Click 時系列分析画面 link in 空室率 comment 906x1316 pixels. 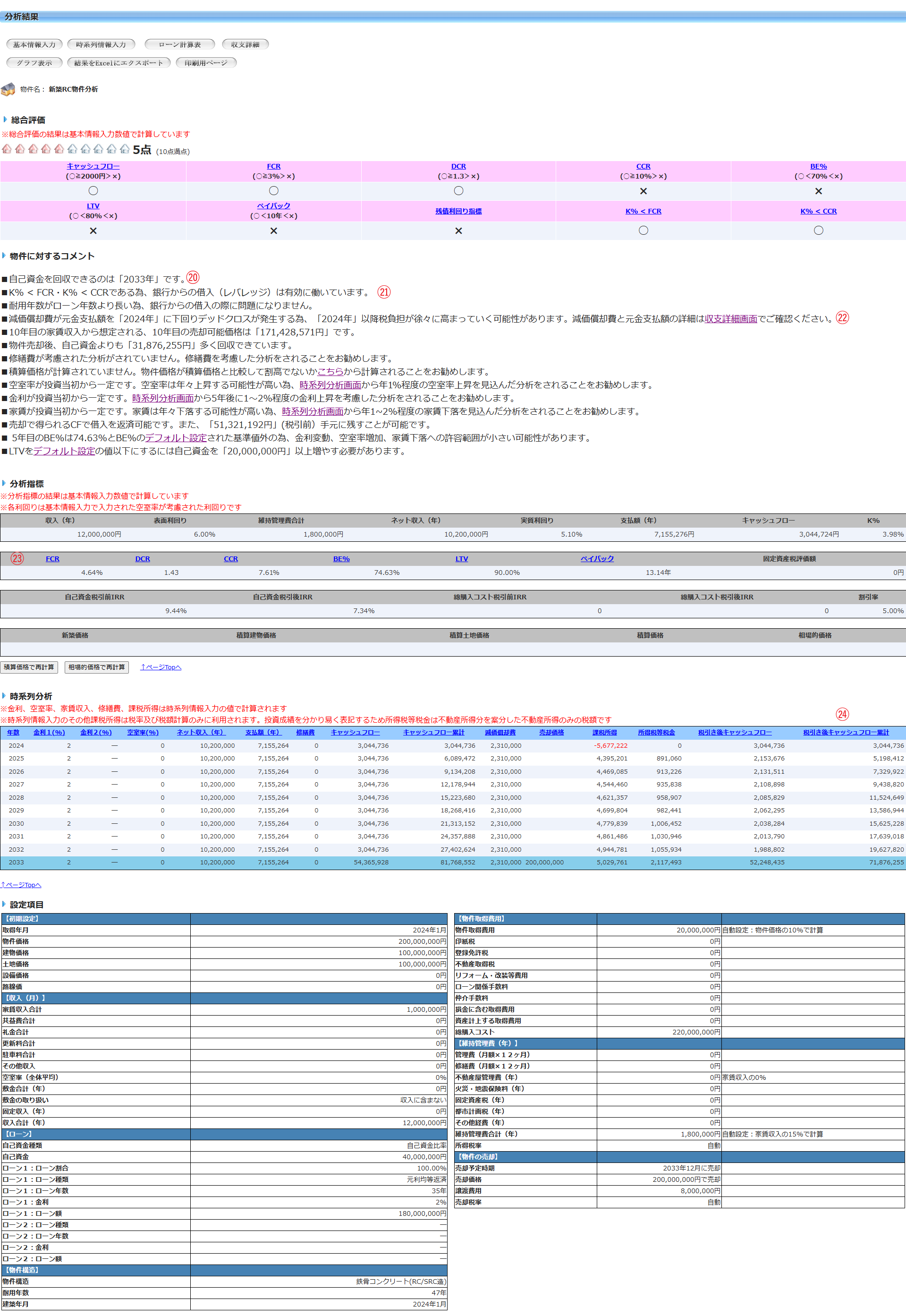click(x=330, y=385)
